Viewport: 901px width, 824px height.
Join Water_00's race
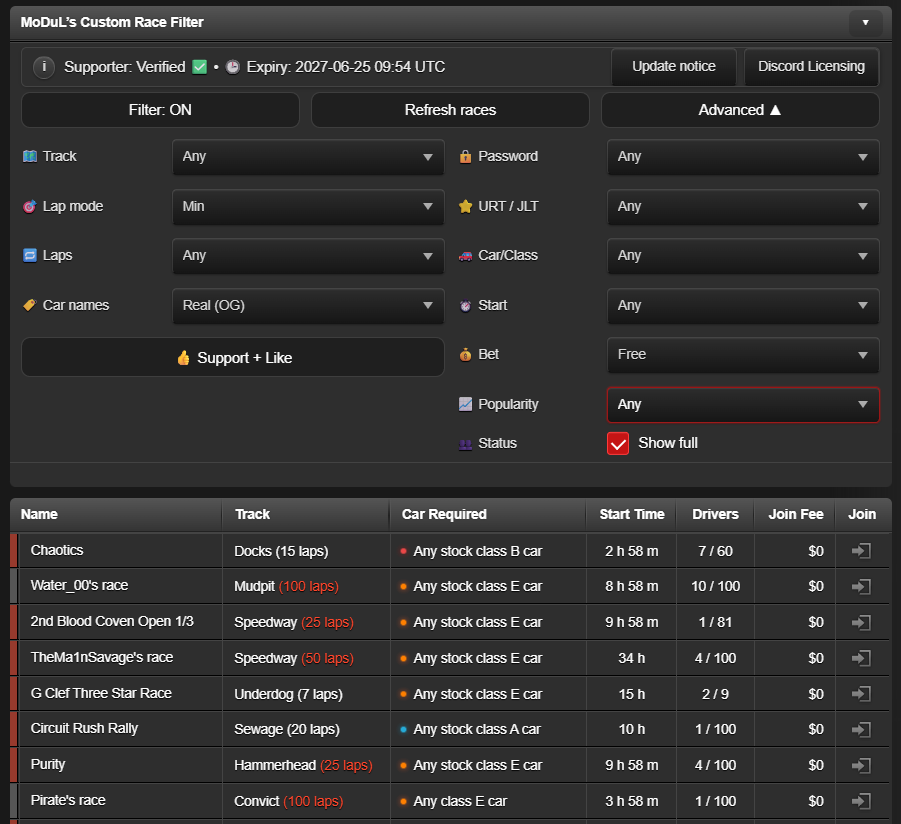(x=861, y=587)
